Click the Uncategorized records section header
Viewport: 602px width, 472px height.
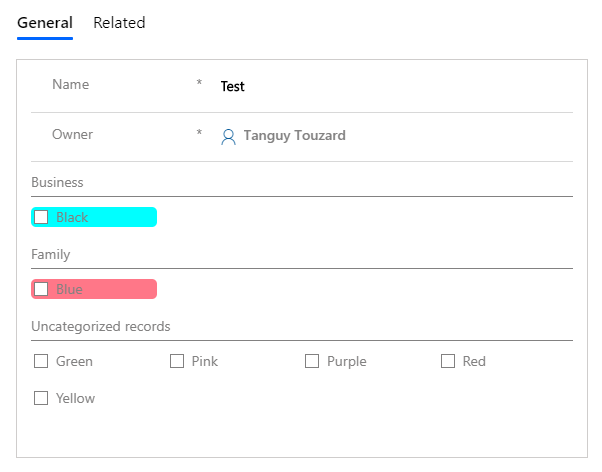[x=101, y=327]
